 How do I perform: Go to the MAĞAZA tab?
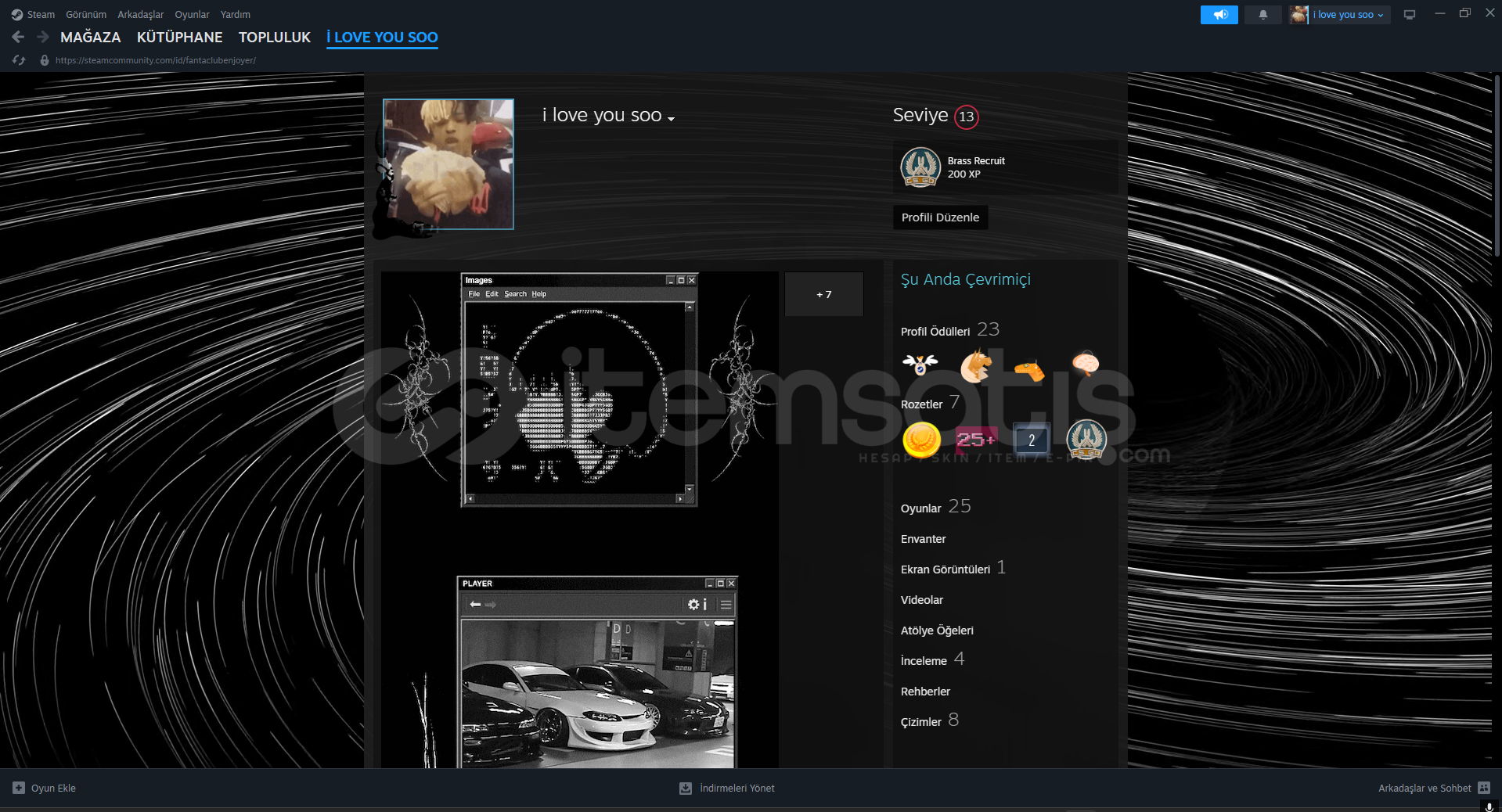(x=91, y=38)
